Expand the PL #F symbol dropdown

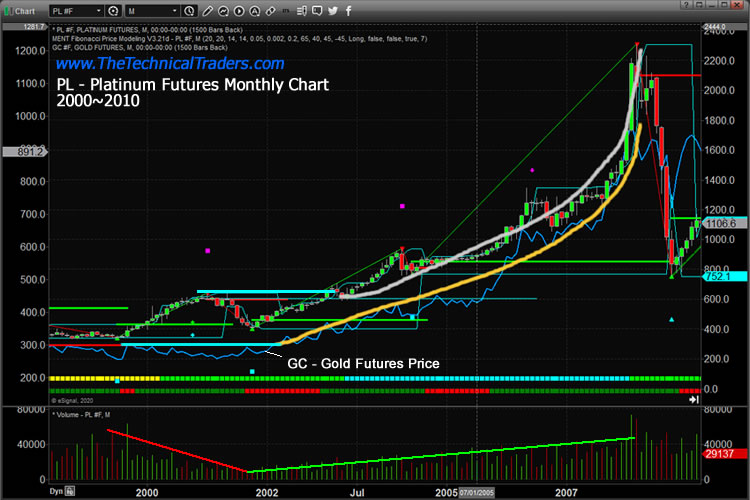click(99, 9)
